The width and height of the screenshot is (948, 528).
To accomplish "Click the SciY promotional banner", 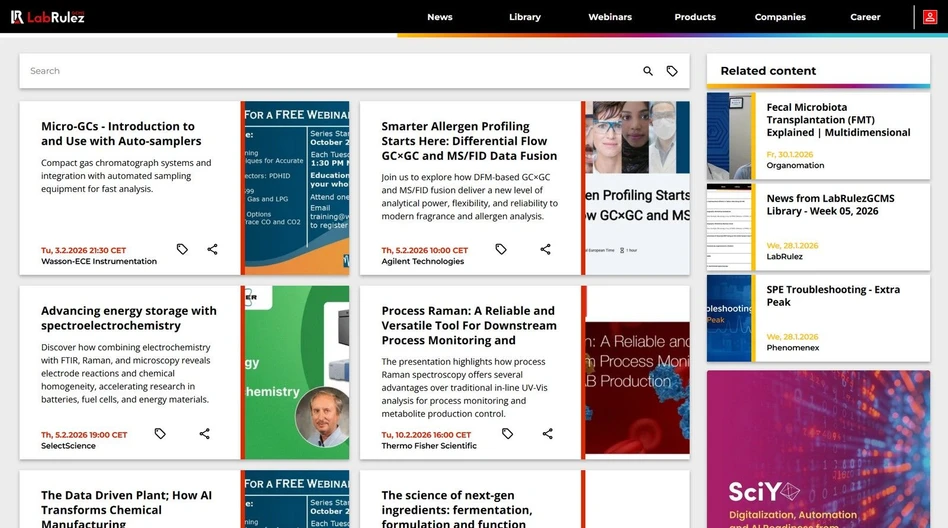I will [818, 449].
